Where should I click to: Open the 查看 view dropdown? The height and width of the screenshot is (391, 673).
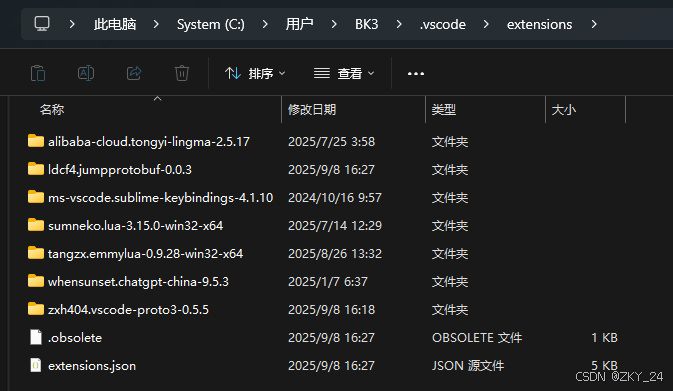(344, 73)
